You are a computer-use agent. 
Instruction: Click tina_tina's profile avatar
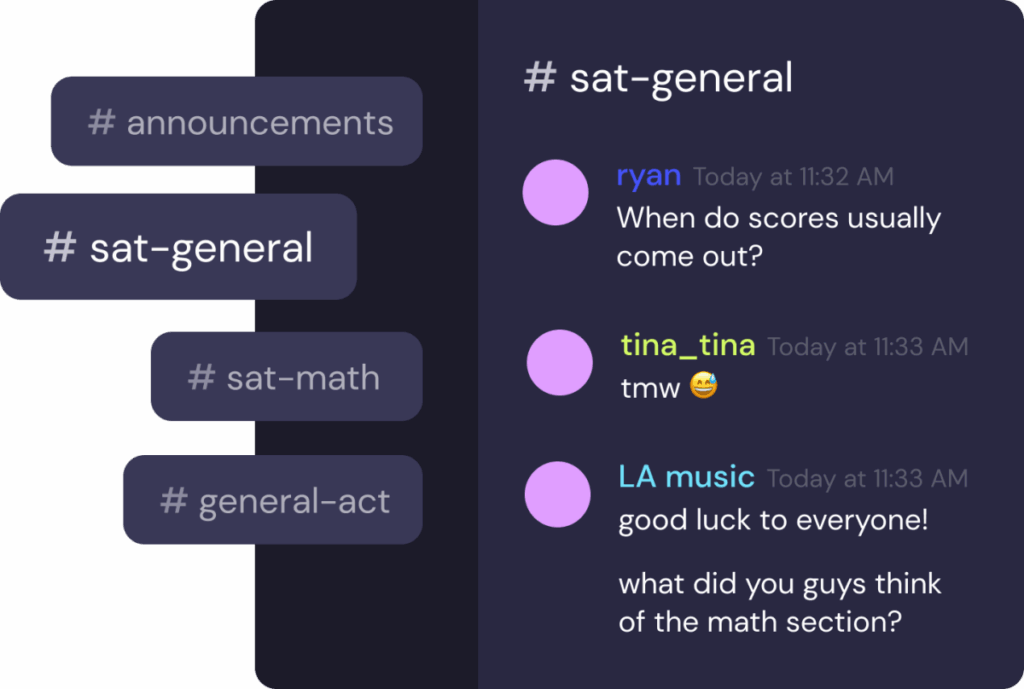pos(559,362)
